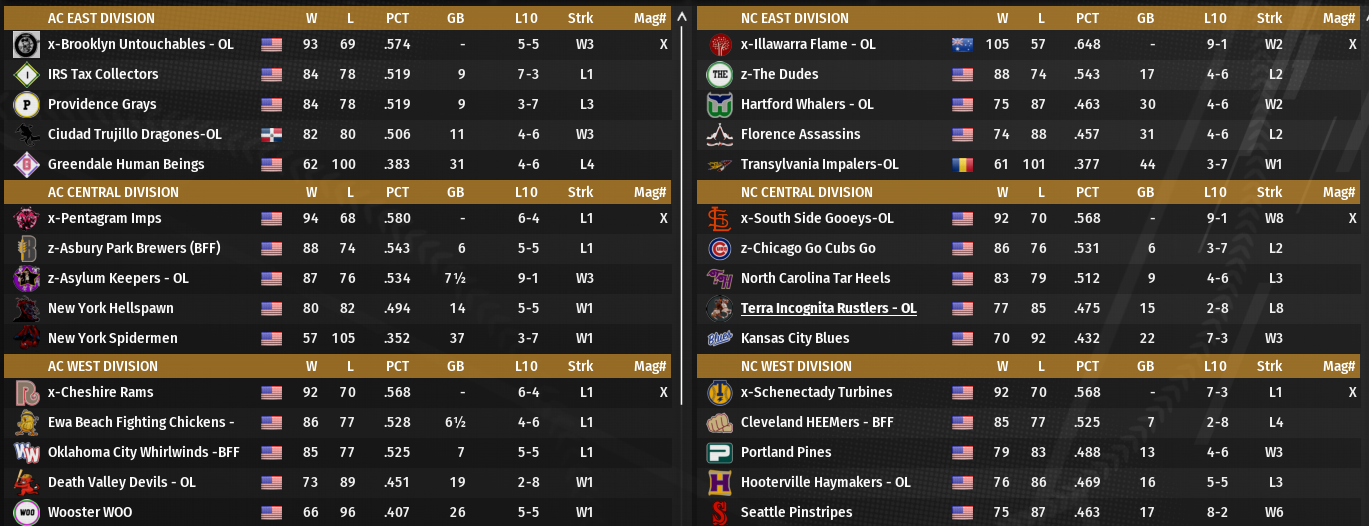Click the South Side Gooeys logo
Screen dimensions: 1369x526
tap(719, 218)
